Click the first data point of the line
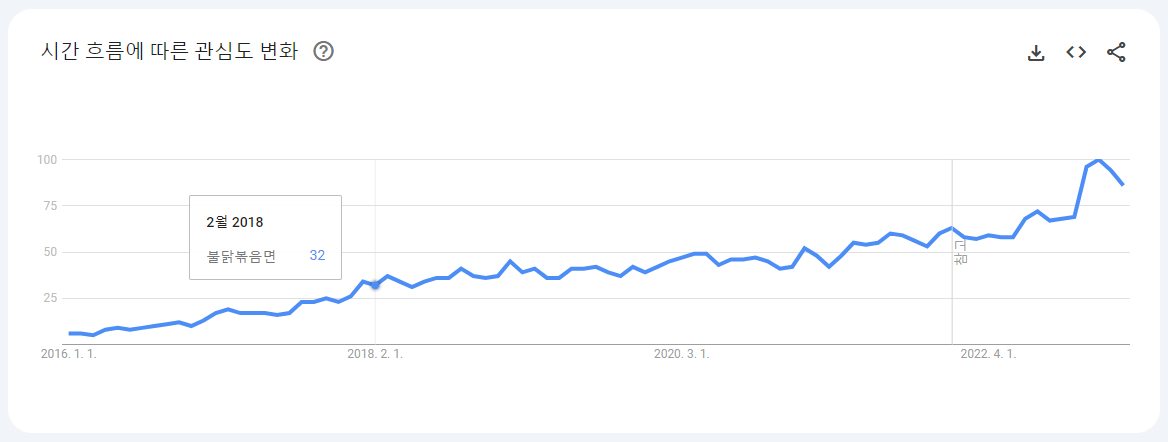The width and height of the screenshot is (1168, 442). [70, 333]
